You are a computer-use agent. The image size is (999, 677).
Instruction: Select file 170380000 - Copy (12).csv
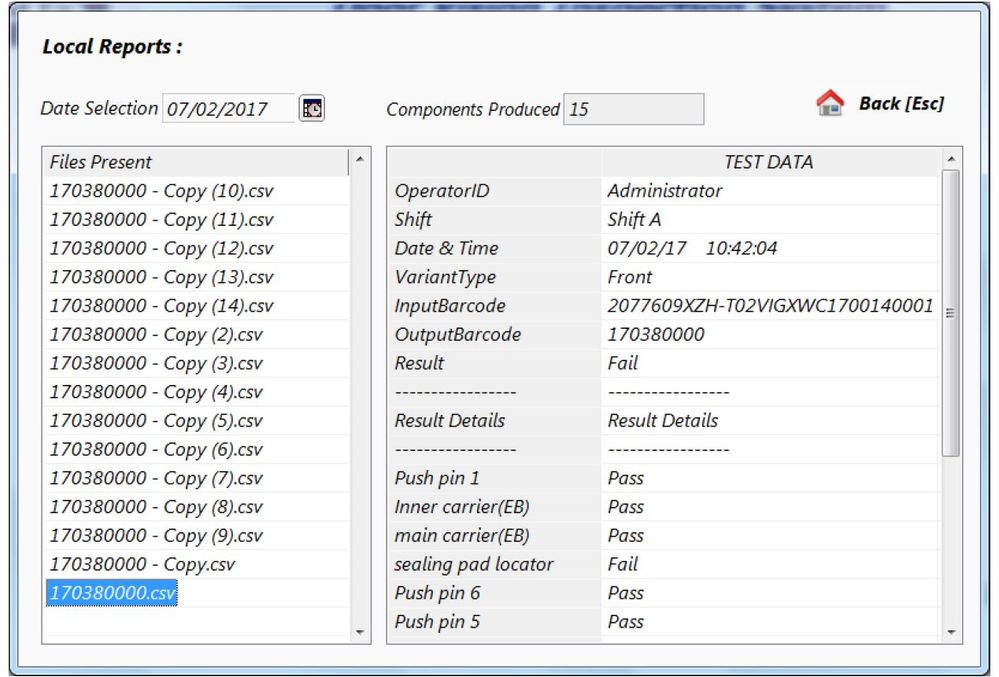coord(196,248)
